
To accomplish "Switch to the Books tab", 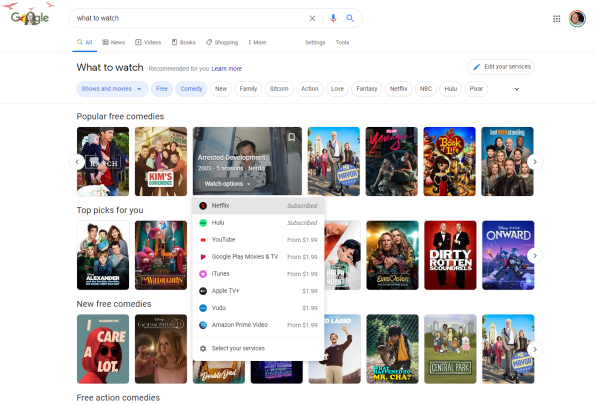I will point(184,43).
